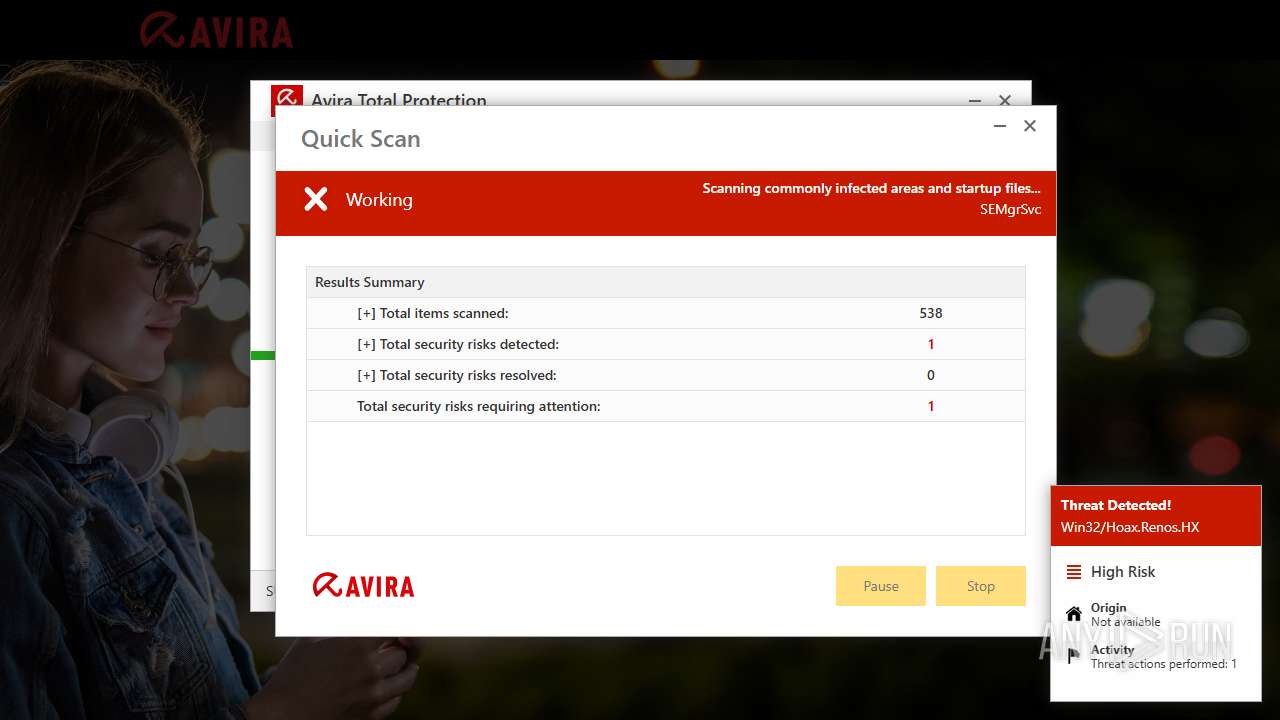Click the Pause button

pyautogui.click(x=880, y=586)
